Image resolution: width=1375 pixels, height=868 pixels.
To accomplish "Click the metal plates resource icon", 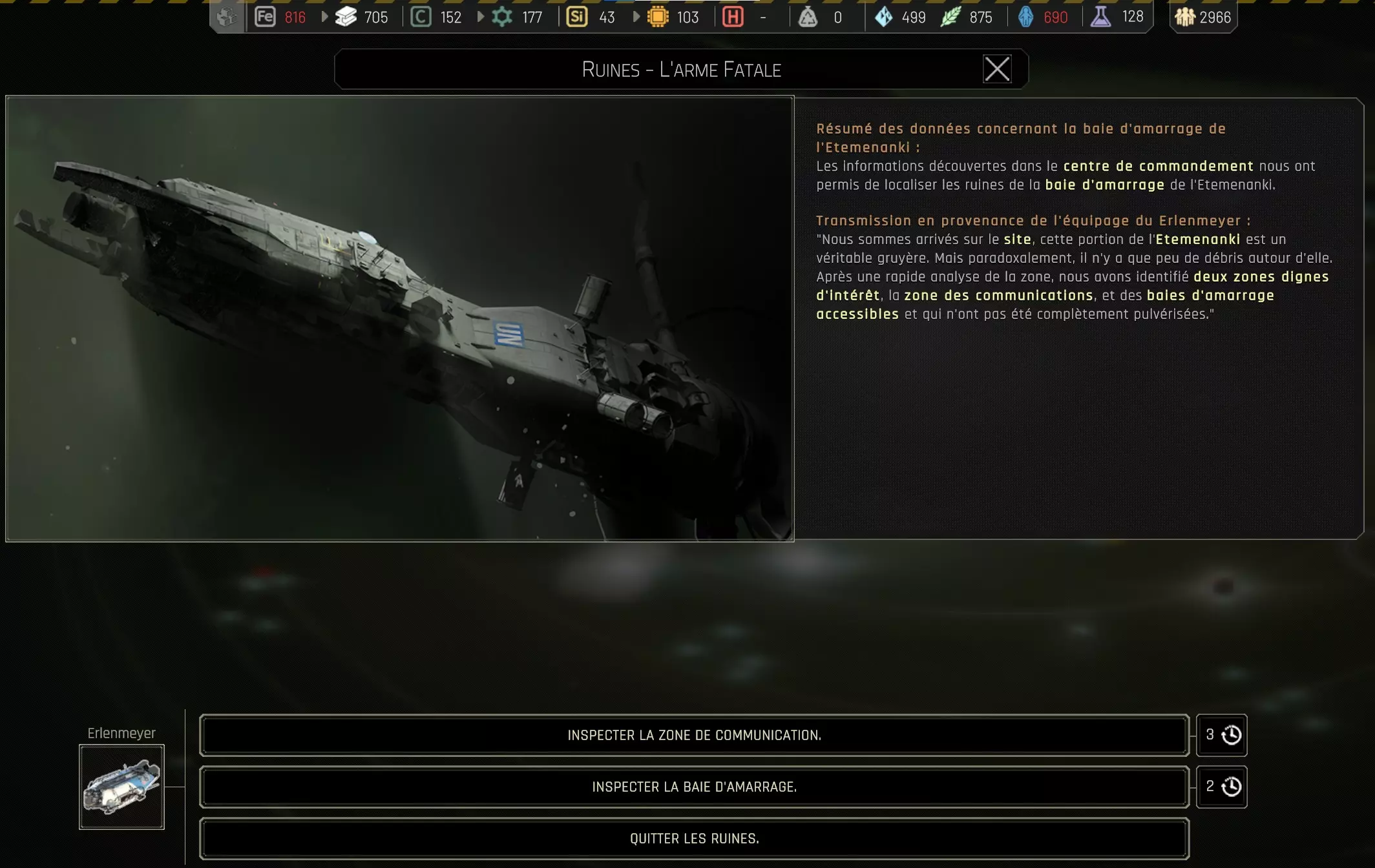I will pos(346,17).
